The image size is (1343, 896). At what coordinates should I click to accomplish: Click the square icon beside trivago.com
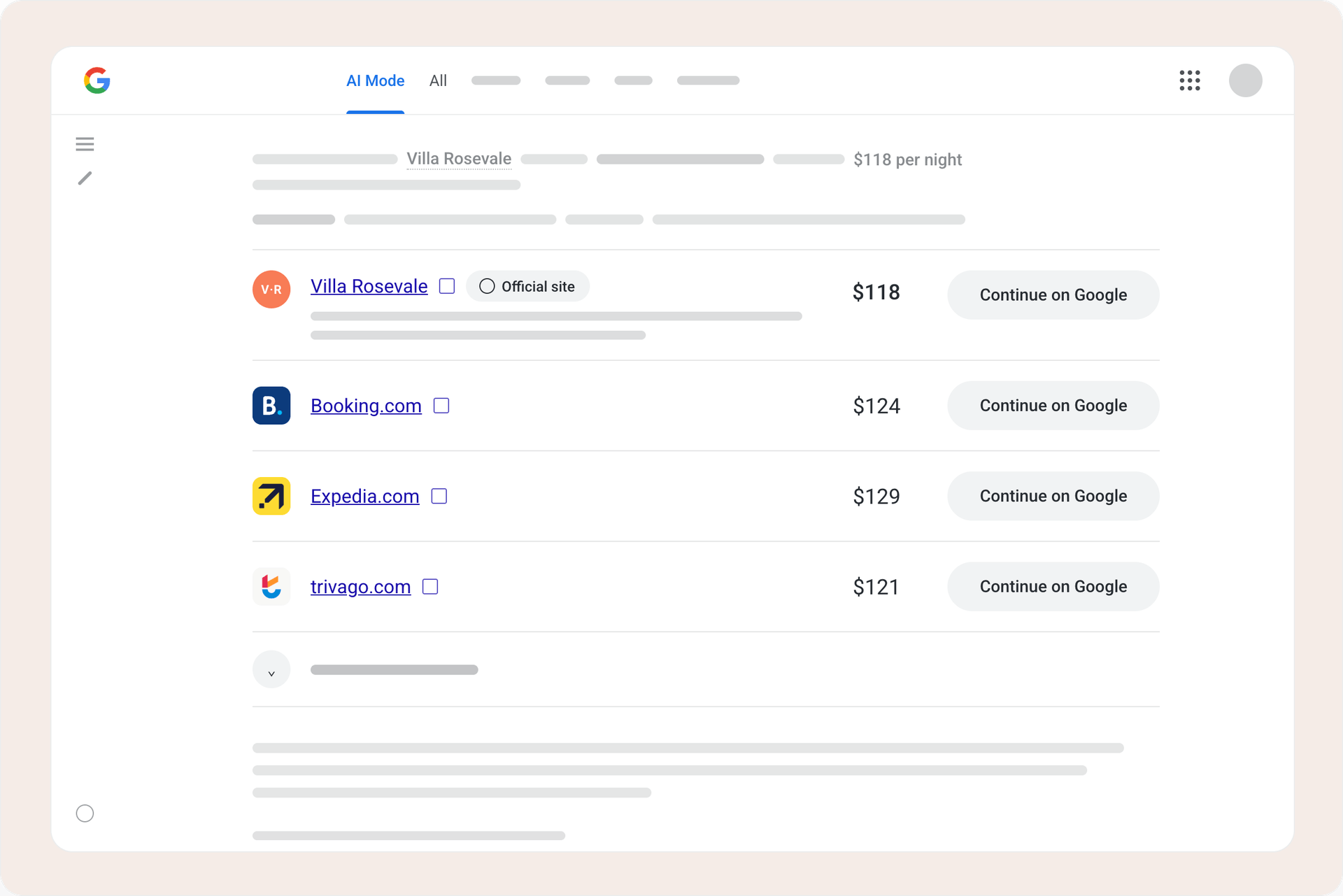pos(430,586)
